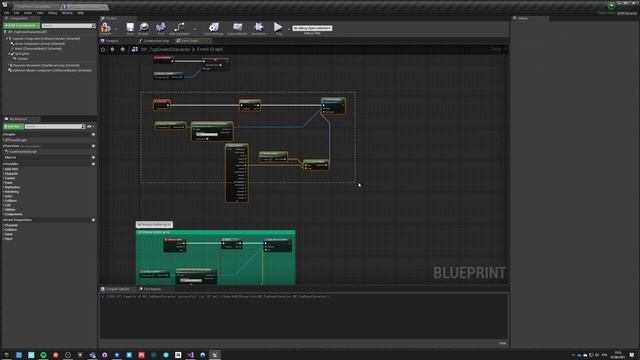Click Event Graph in the breadcrumb
This screenshot has width=640, height=360.
(210, 49)
